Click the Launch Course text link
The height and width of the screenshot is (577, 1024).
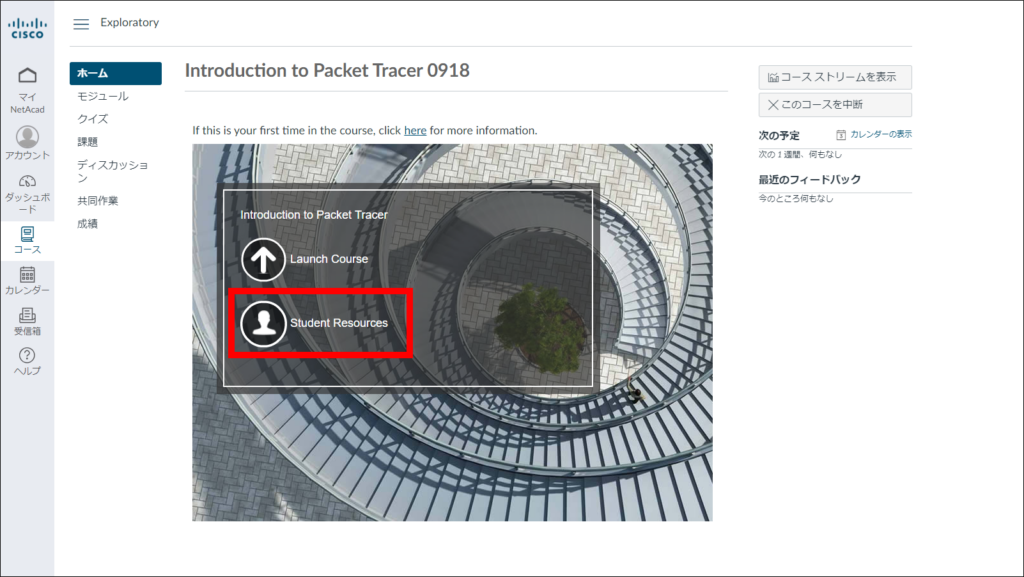(x=329, y=259)
